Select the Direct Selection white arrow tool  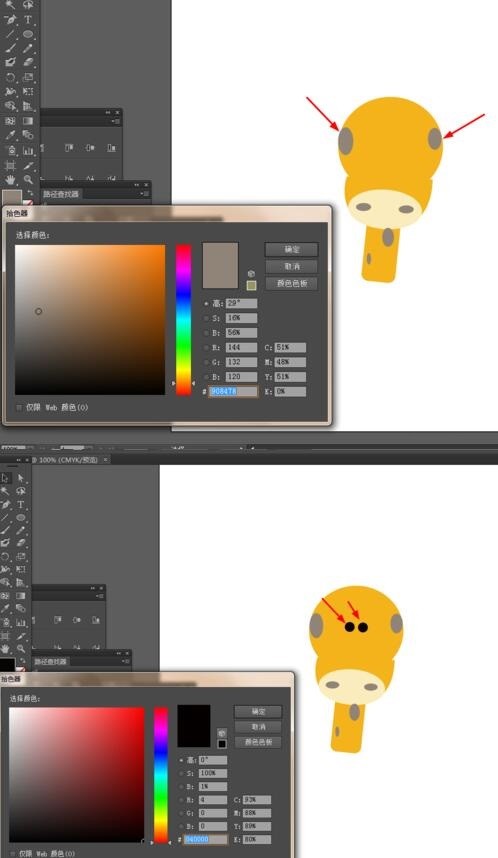(x=21, y=478)
